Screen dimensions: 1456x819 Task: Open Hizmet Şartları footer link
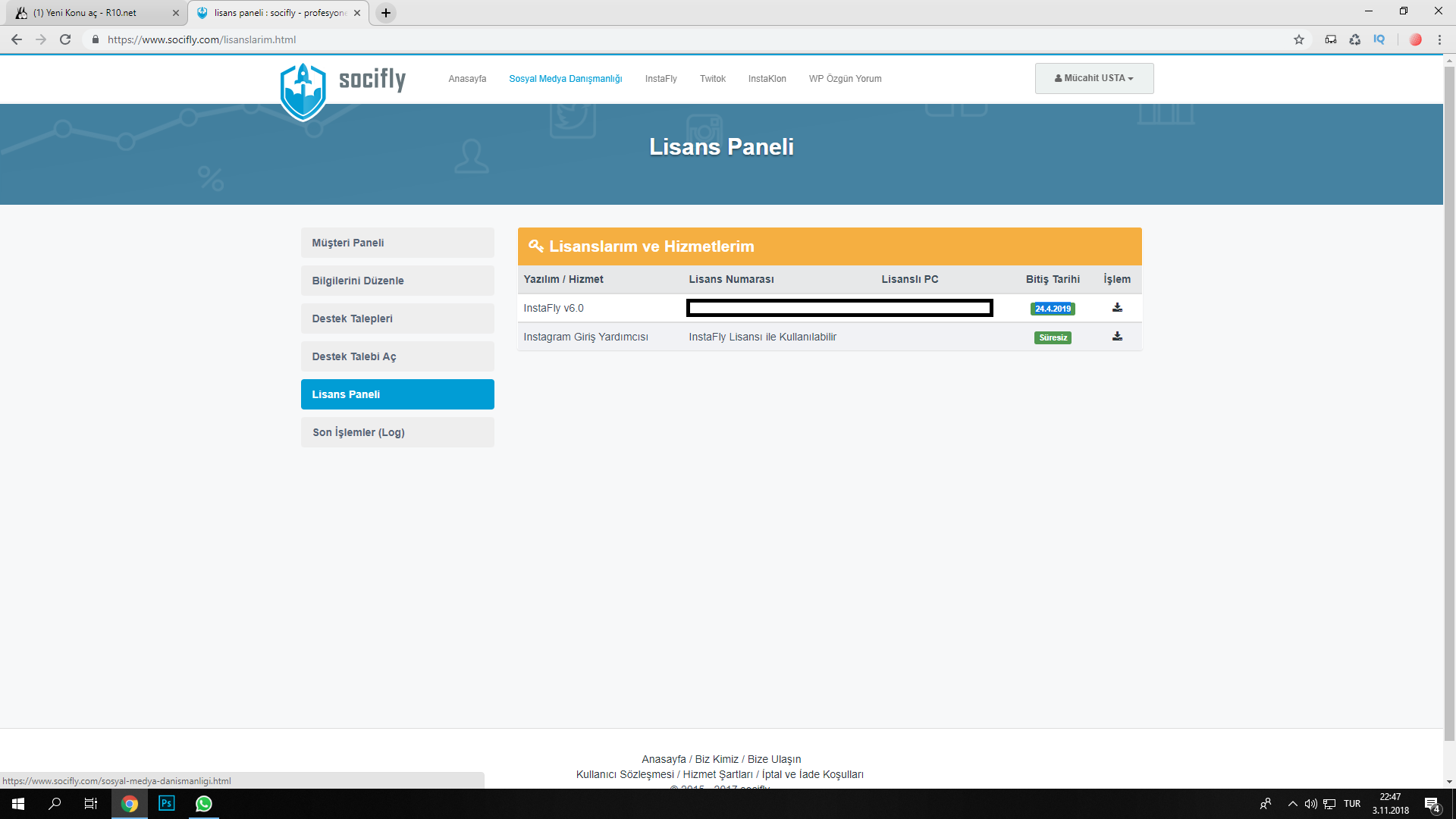(x=717, y=774)
